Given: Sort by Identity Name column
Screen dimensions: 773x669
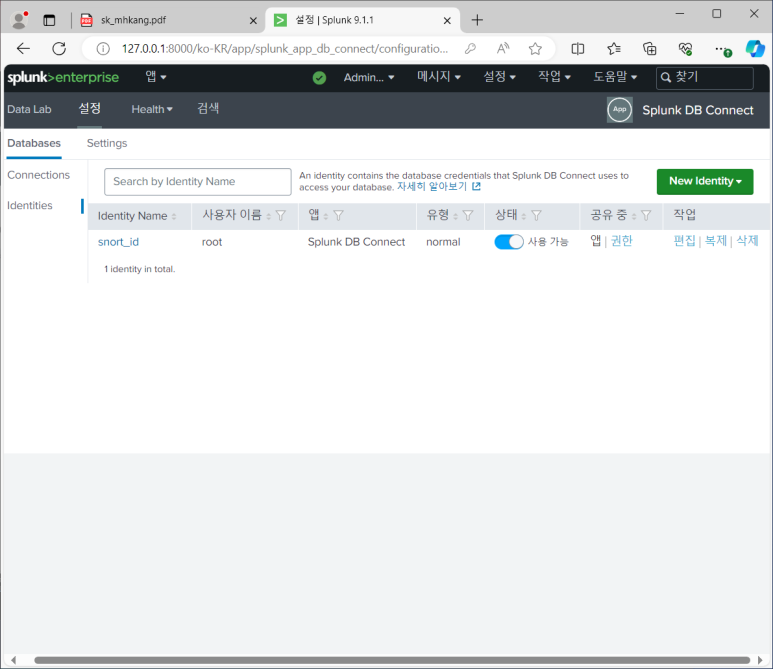Looking at the screenshot, I should (174, 216).
